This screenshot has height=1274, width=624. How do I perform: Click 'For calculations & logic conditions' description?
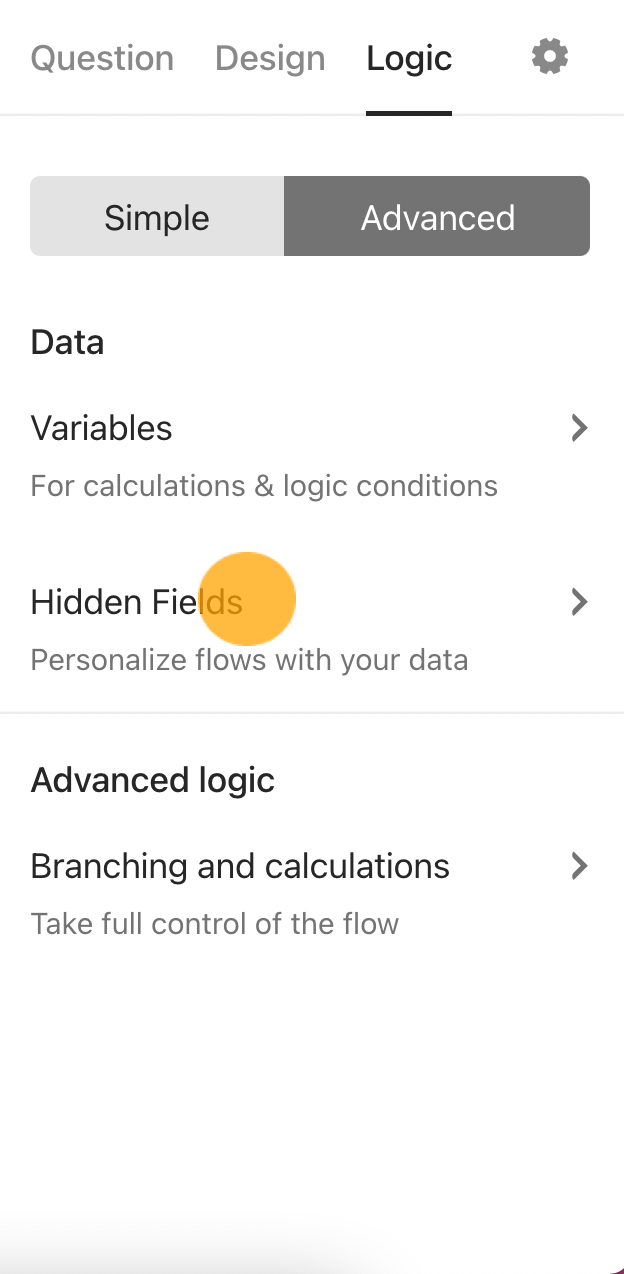pyautogui.click(x=264, y=487)
